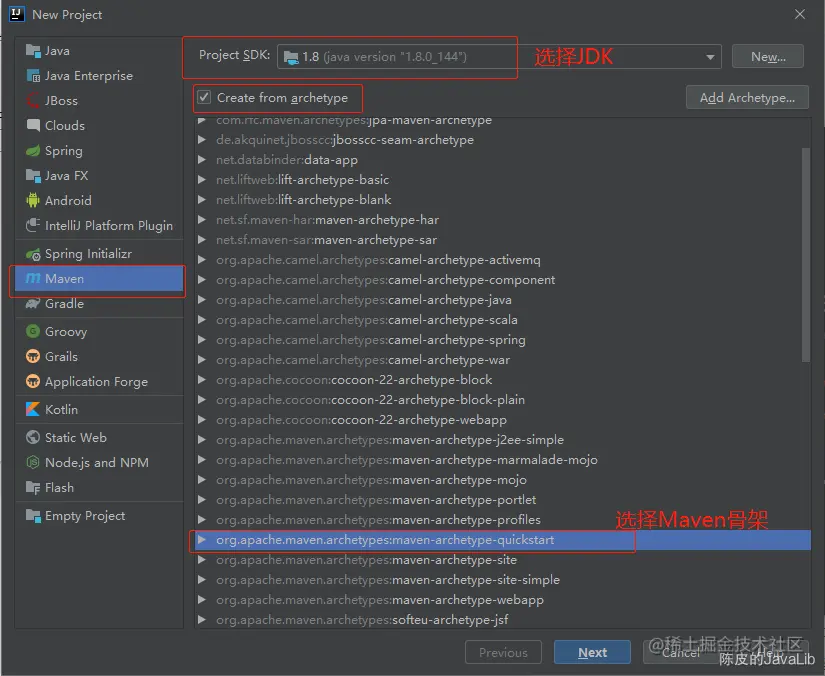Select Empty Project type label
Screen dimensions: 825x676
click(x=85, y=516)
